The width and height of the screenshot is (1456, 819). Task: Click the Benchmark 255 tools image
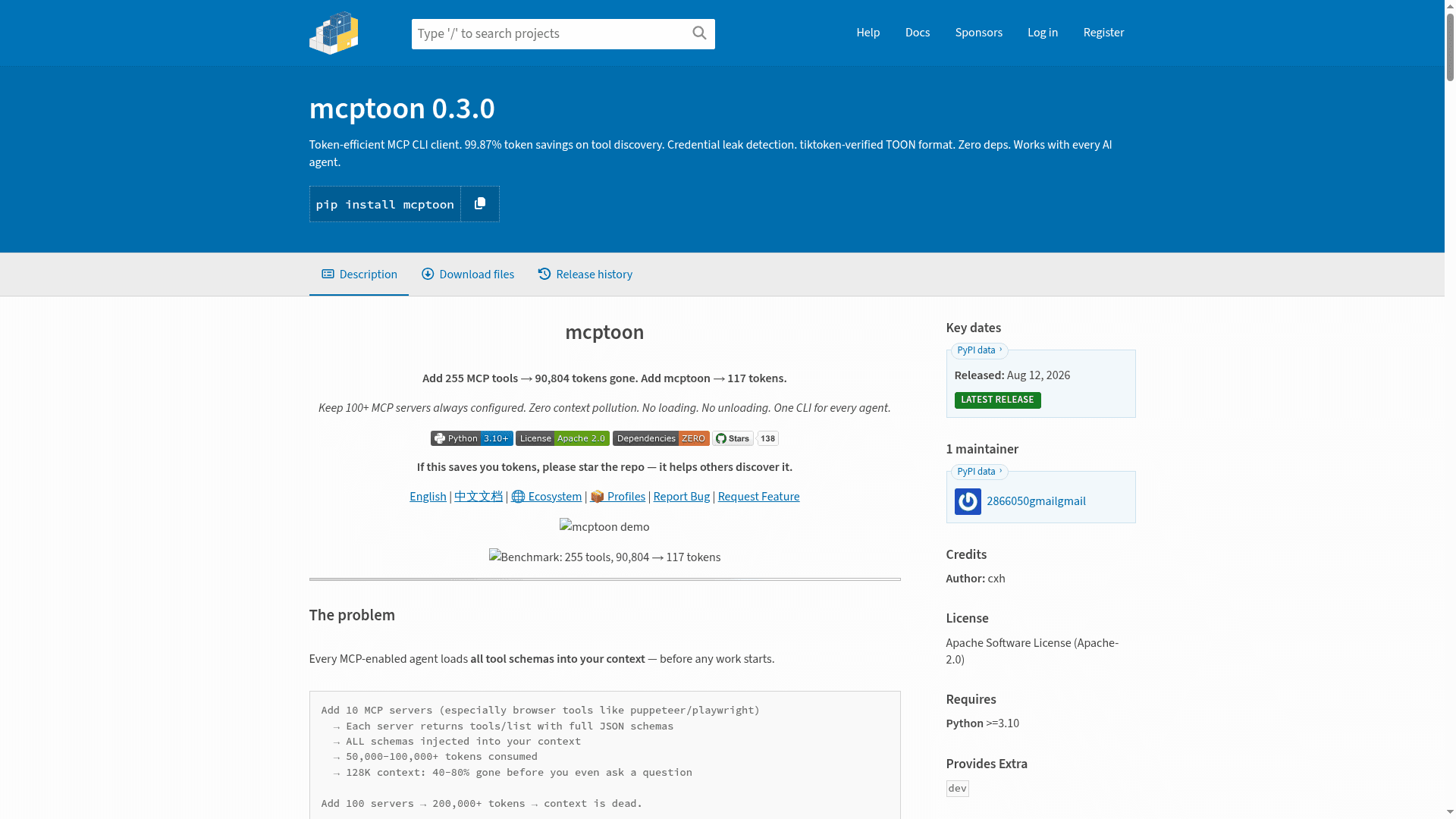click(604, 557)
